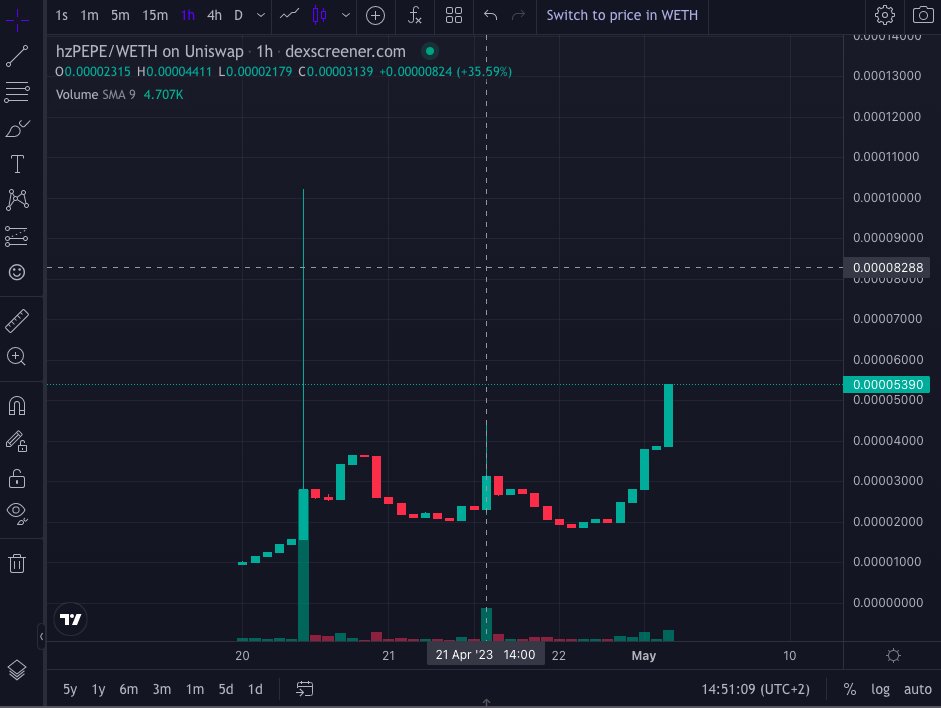Screen dimensions: 941x708
Task: Click the compare or add symbol button
Action: 376,16
